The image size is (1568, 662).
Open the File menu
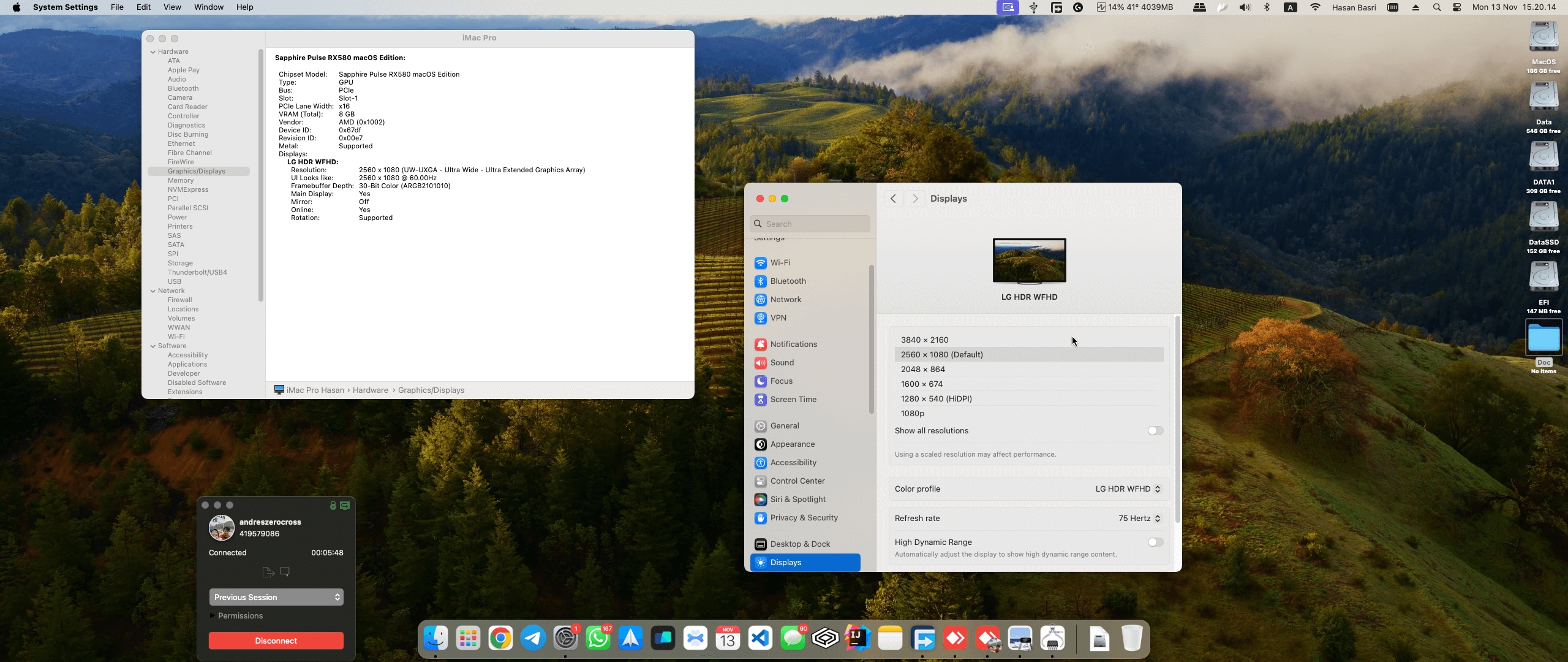pos(117,7)
